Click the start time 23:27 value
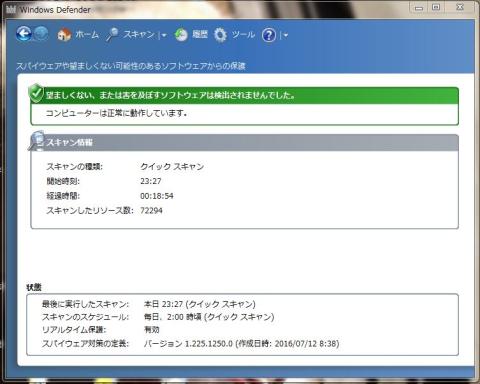The image size is (480, 384). (x=151, y=181)
